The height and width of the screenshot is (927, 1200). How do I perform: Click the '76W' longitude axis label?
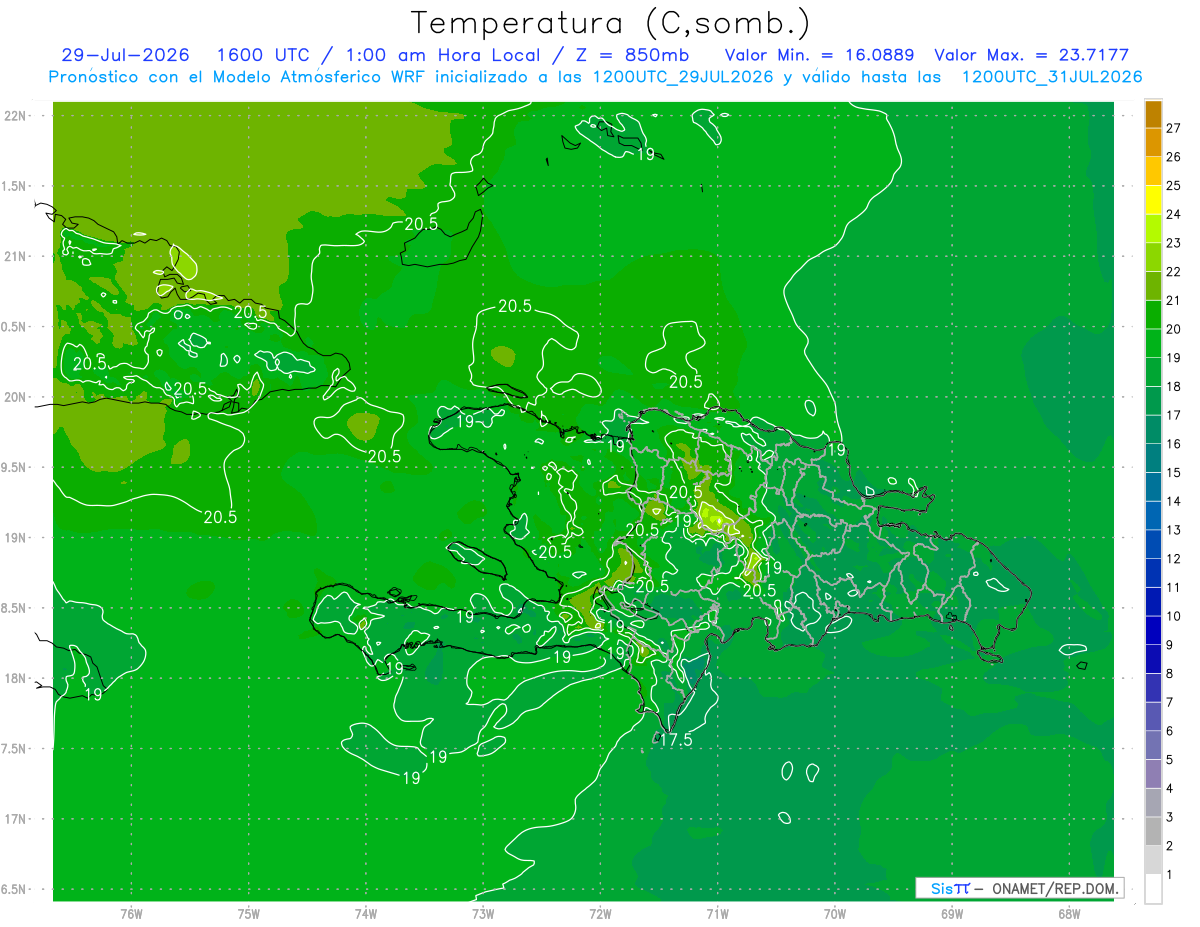pyautogui.click(x=131, y=913)
